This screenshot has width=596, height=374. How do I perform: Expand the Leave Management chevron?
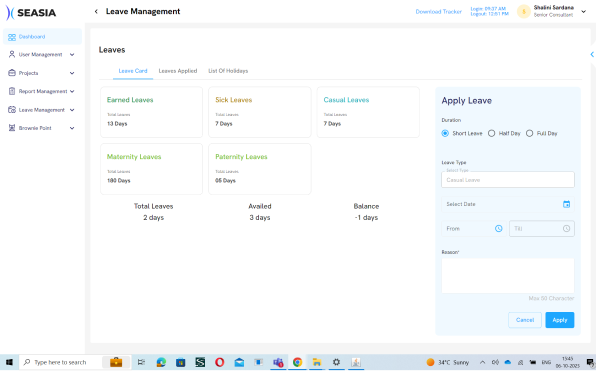(72, 110)
